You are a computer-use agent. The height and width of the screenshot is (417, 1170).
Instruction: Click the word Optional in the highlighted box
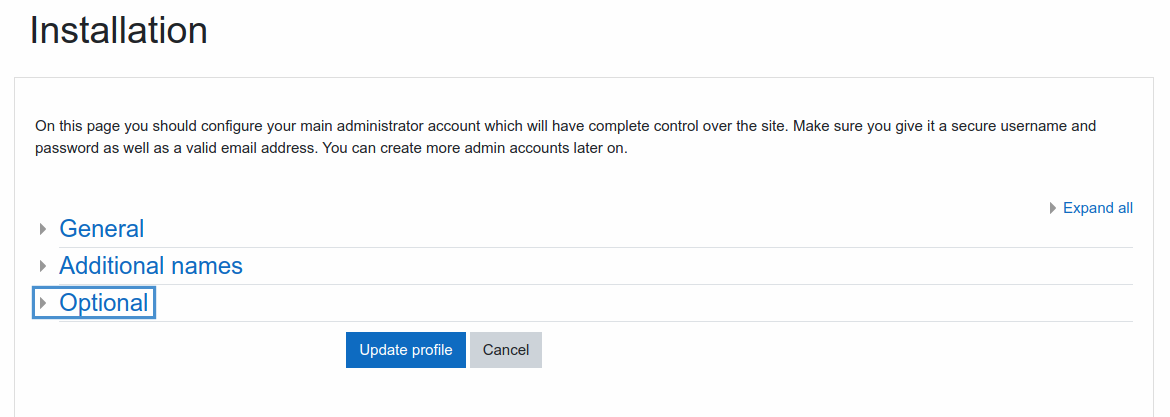[x=104, y=303]
